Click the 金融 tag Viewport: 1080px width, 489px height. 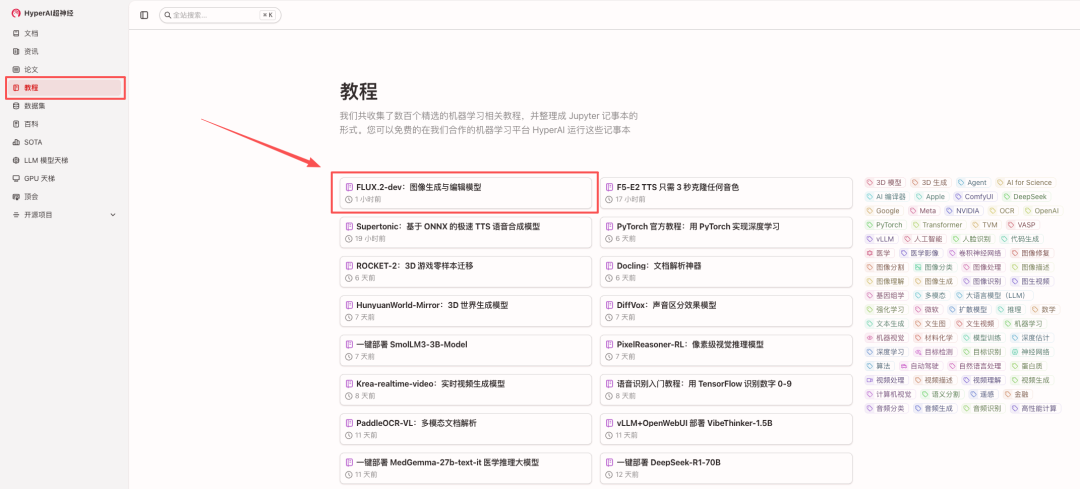point(1017,394)
